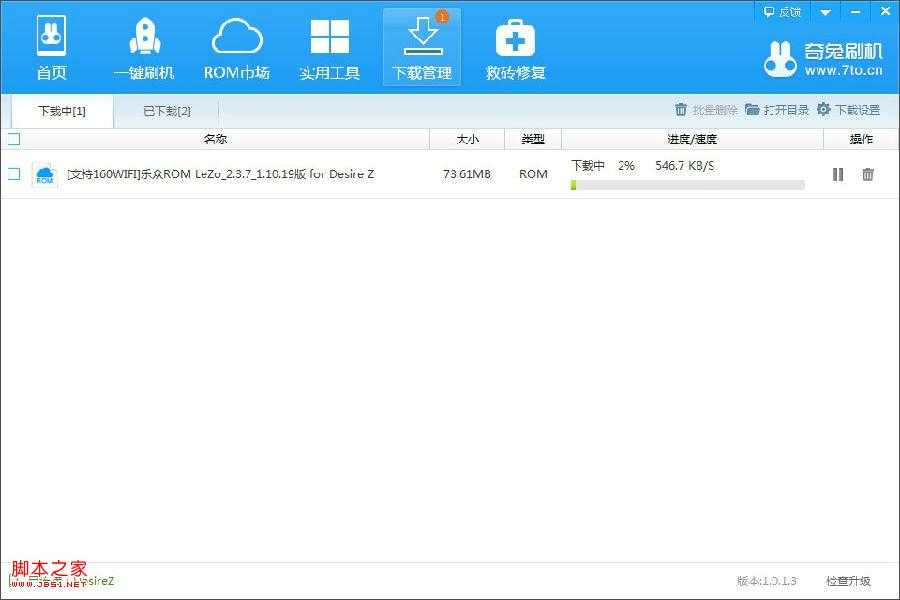
Task: Click the 检查升级 link
Action: pyautogui.click(x=848, y=581)
